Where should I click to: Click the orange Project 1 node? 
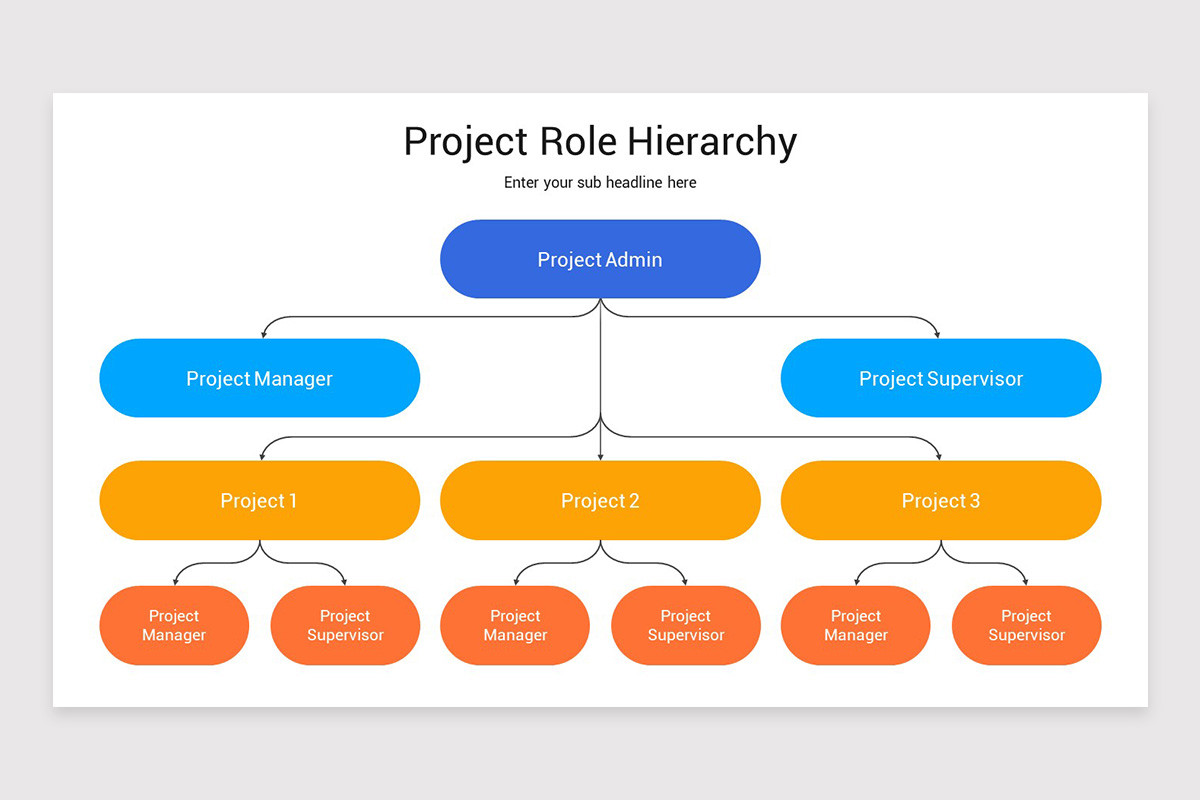coord(259,500)
